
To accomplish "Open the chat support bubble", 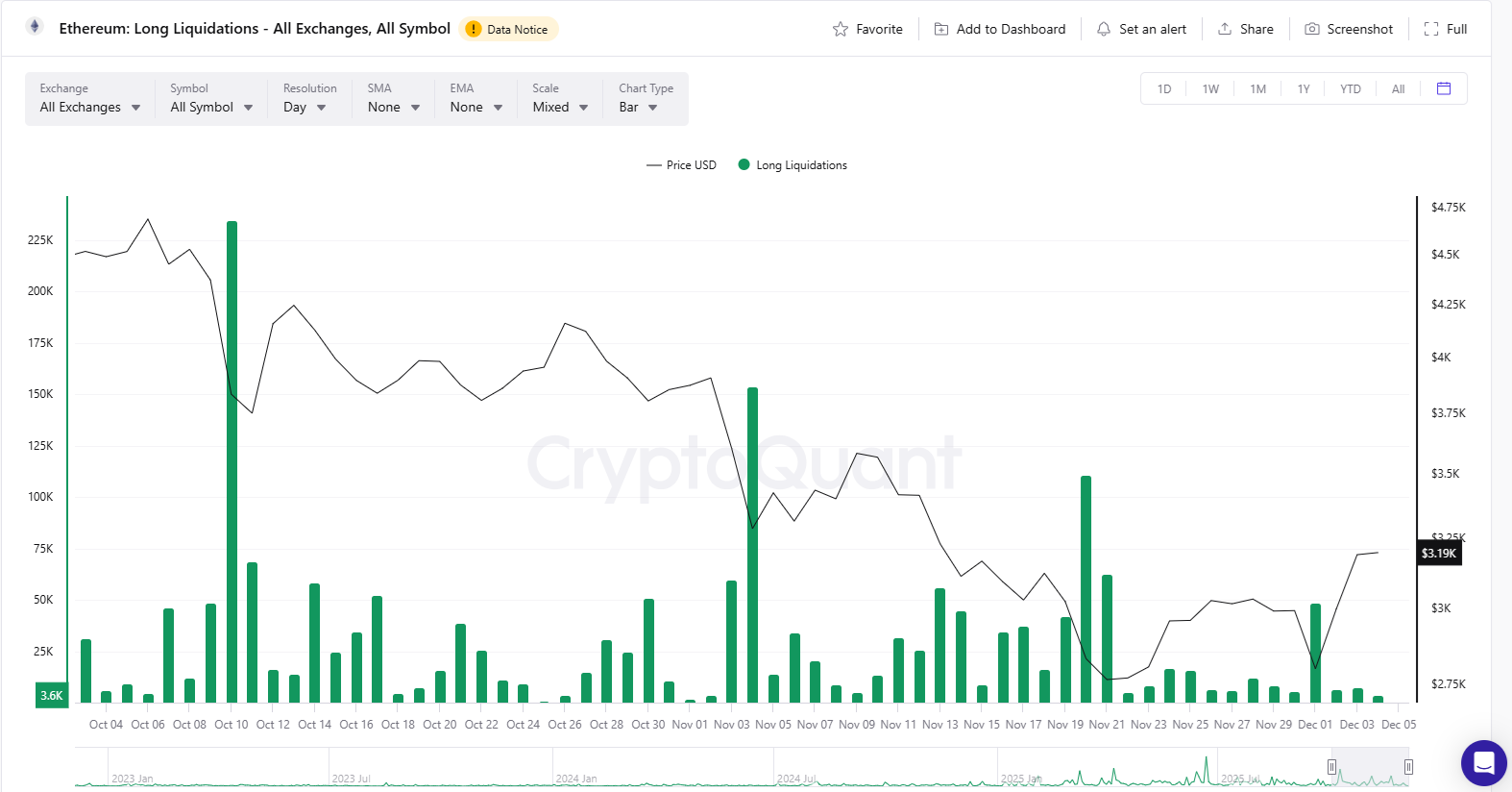I will [1483, 763].
